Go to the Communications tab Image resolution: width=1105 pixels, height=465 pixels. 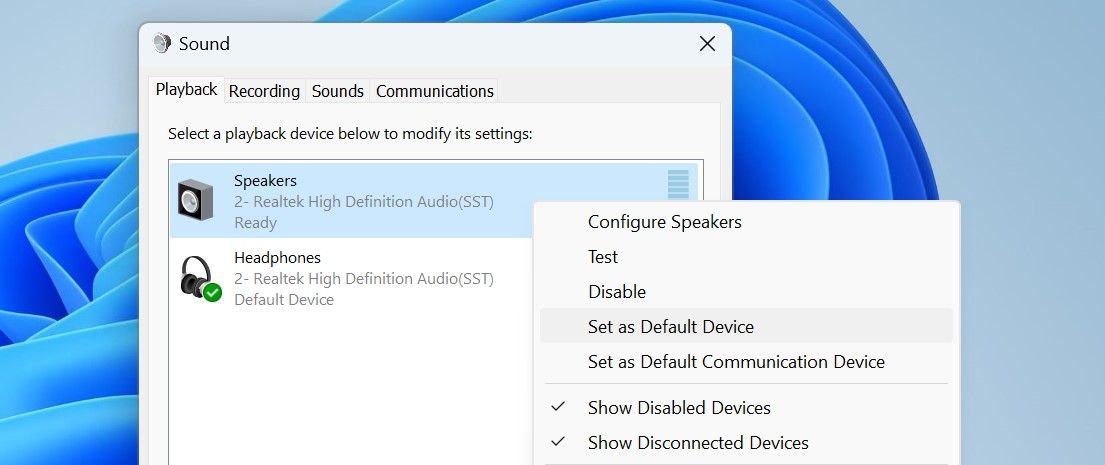tap(435, 91)
